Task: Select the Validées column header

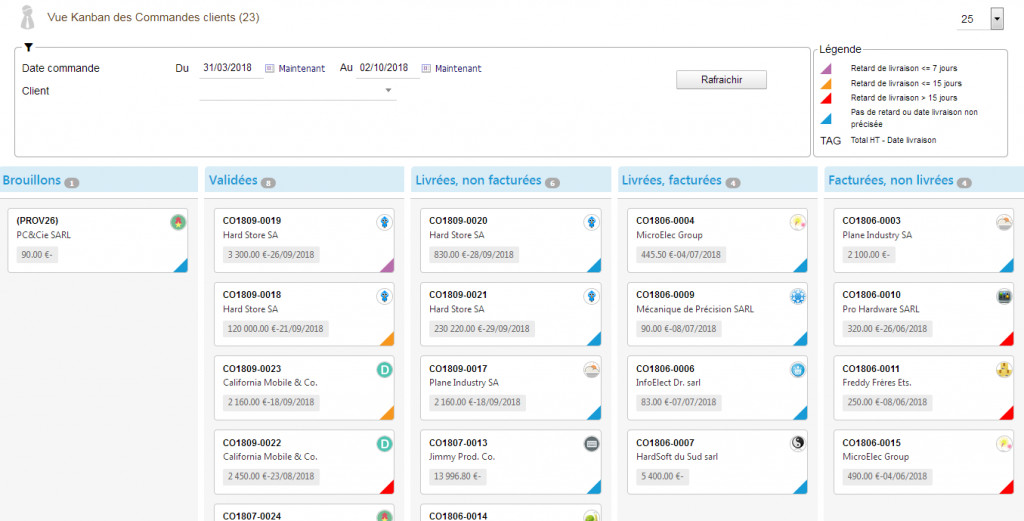Action: pyautogui.click(x=233, y=181)
